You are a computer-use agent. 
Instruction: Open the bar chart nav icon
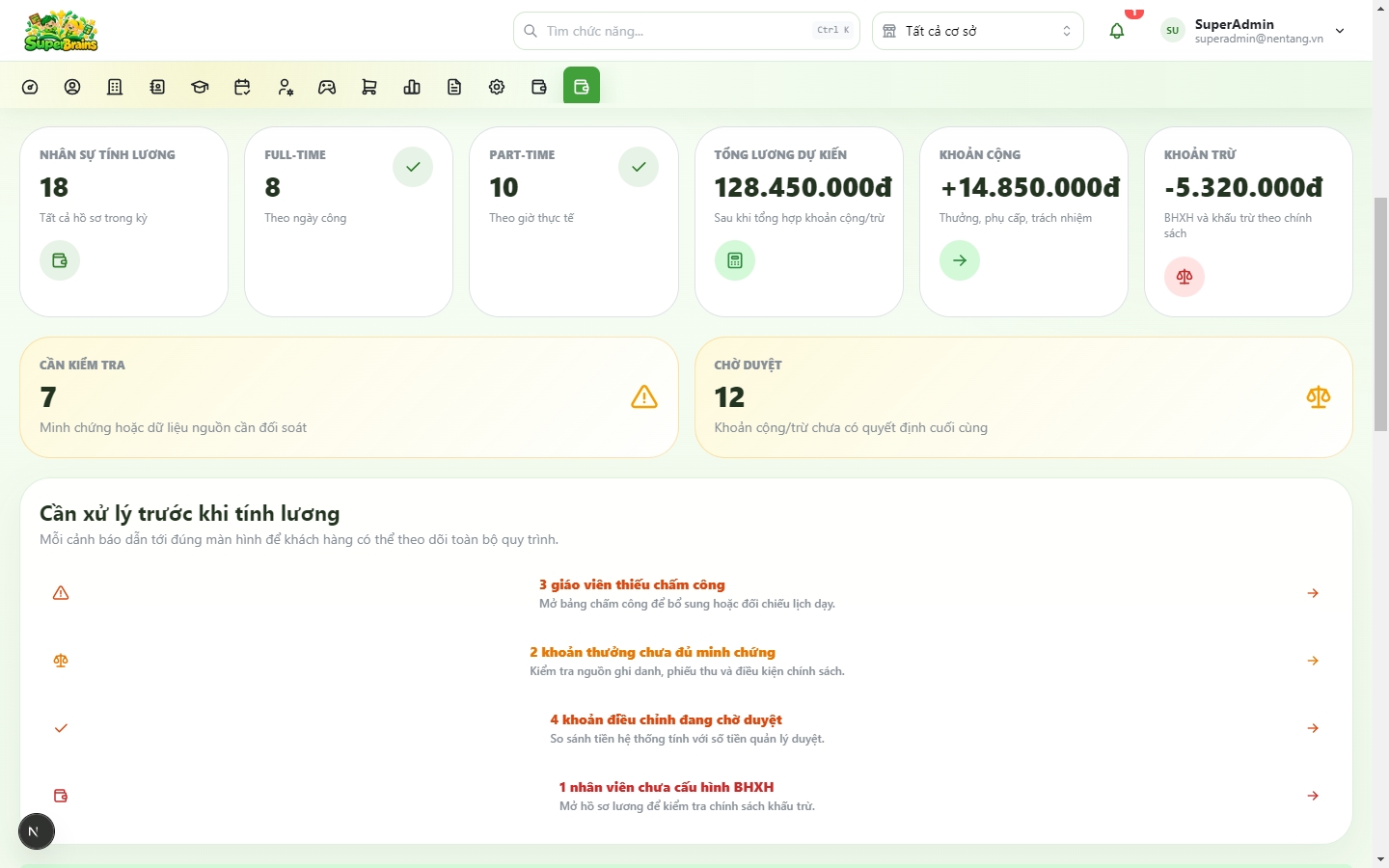[412, 87]
